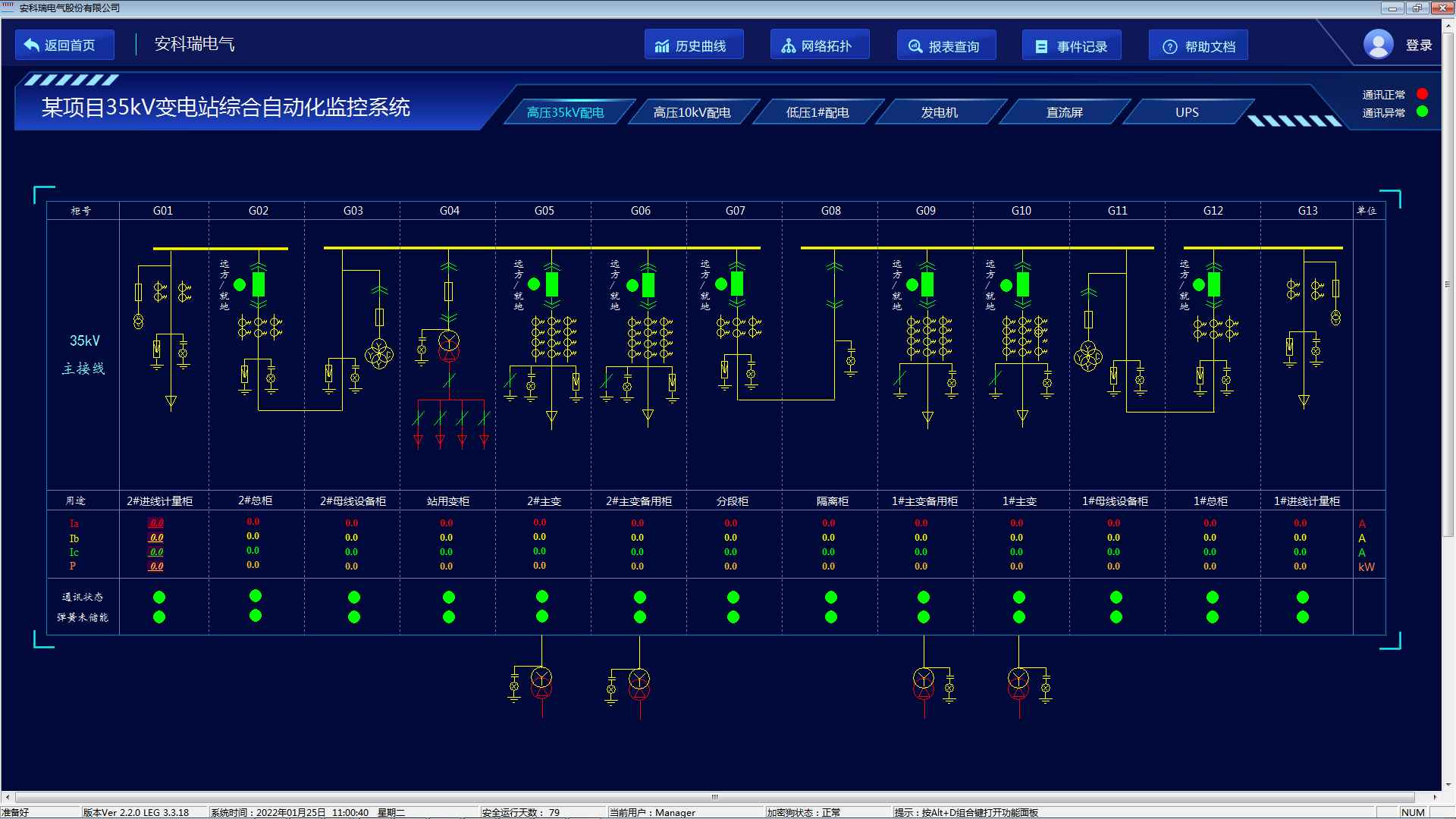
Task: Switch to the 高压10kV配电 tab
Action: click(694, 111)
